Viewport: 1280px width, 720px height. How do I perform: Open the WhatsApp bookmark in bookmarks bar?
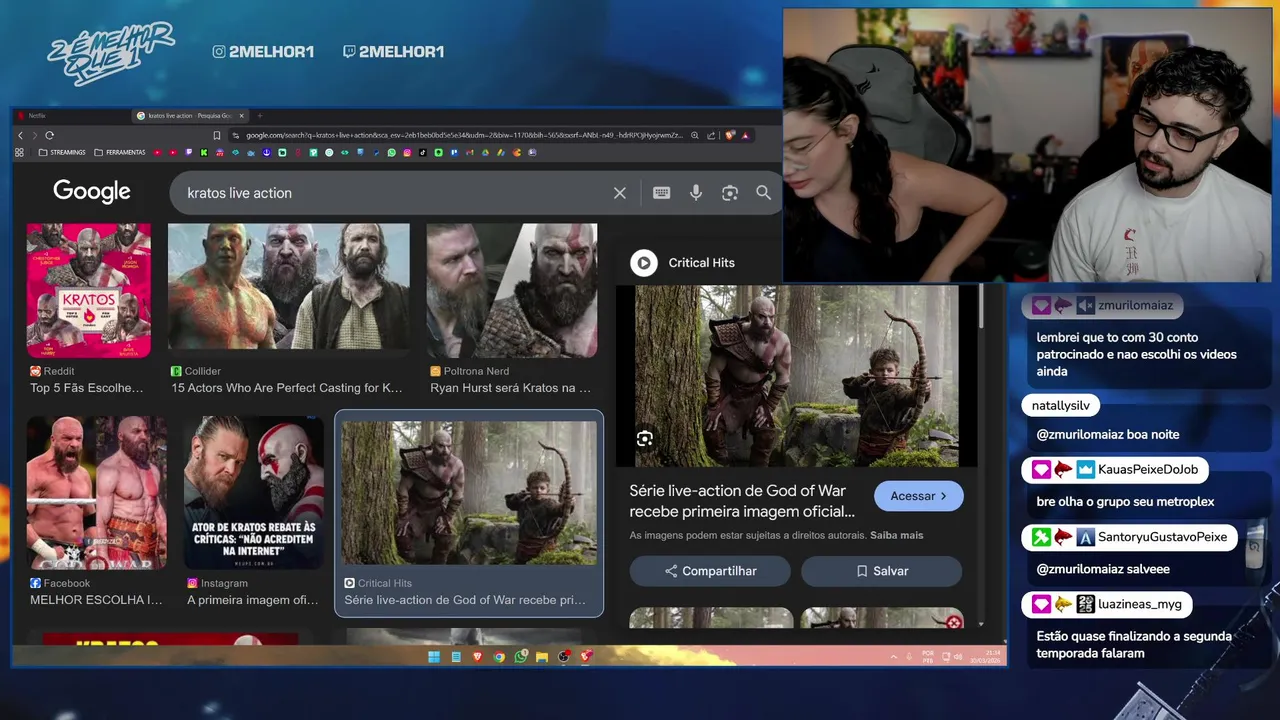point(392,153)
